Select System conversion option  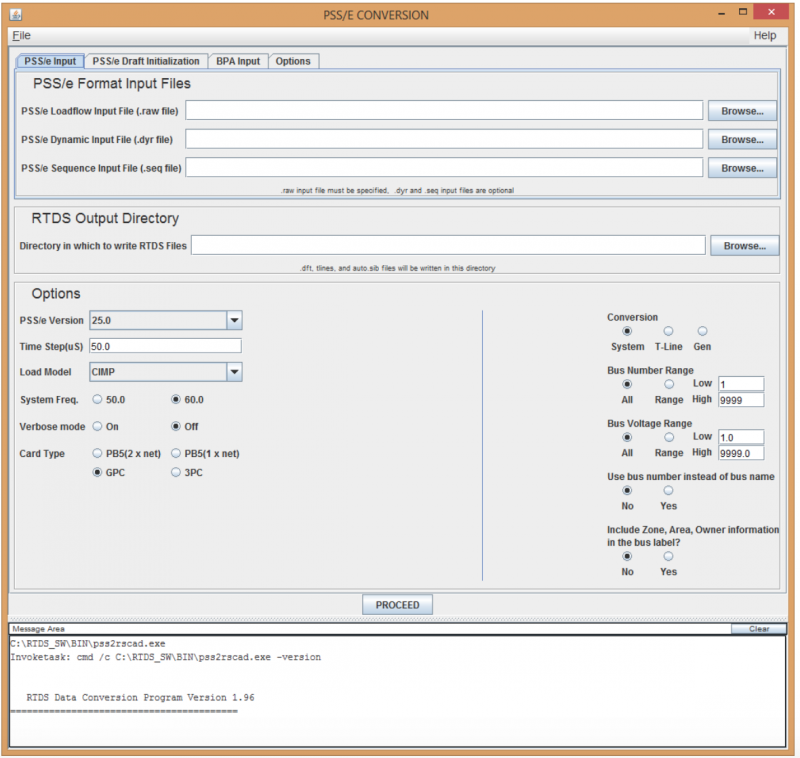coord(627,332)
